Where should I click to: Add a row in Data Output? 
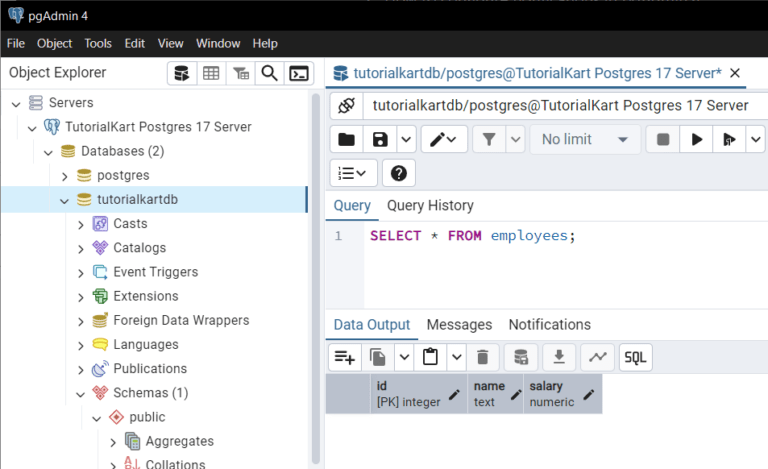tap(345, 357)
